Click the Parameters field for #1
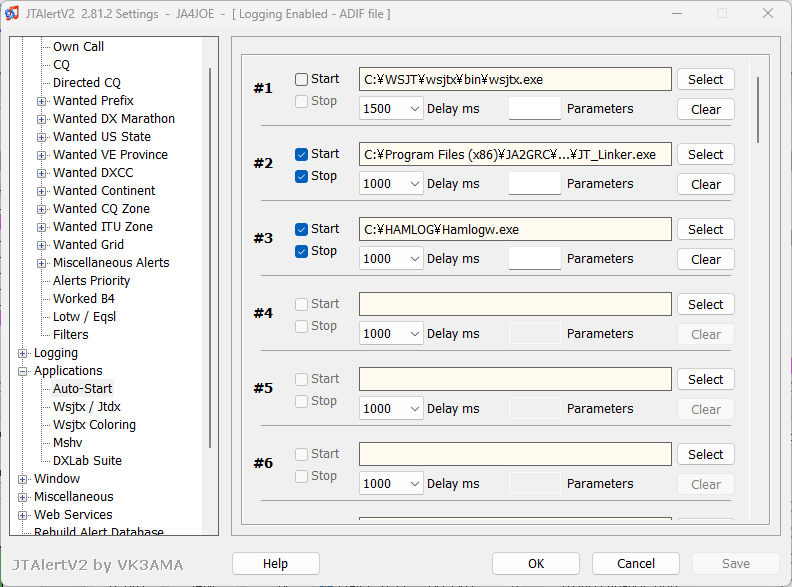Image resolution: width=792 pixels, height=587 pixels. pos(534,109)
